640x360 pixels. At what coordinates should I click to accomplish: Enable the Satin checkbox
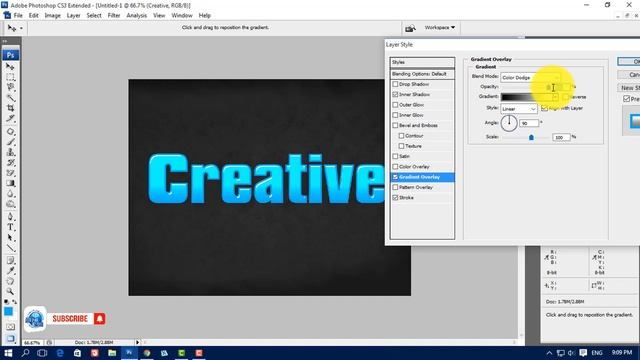click(x=395, y=156)
